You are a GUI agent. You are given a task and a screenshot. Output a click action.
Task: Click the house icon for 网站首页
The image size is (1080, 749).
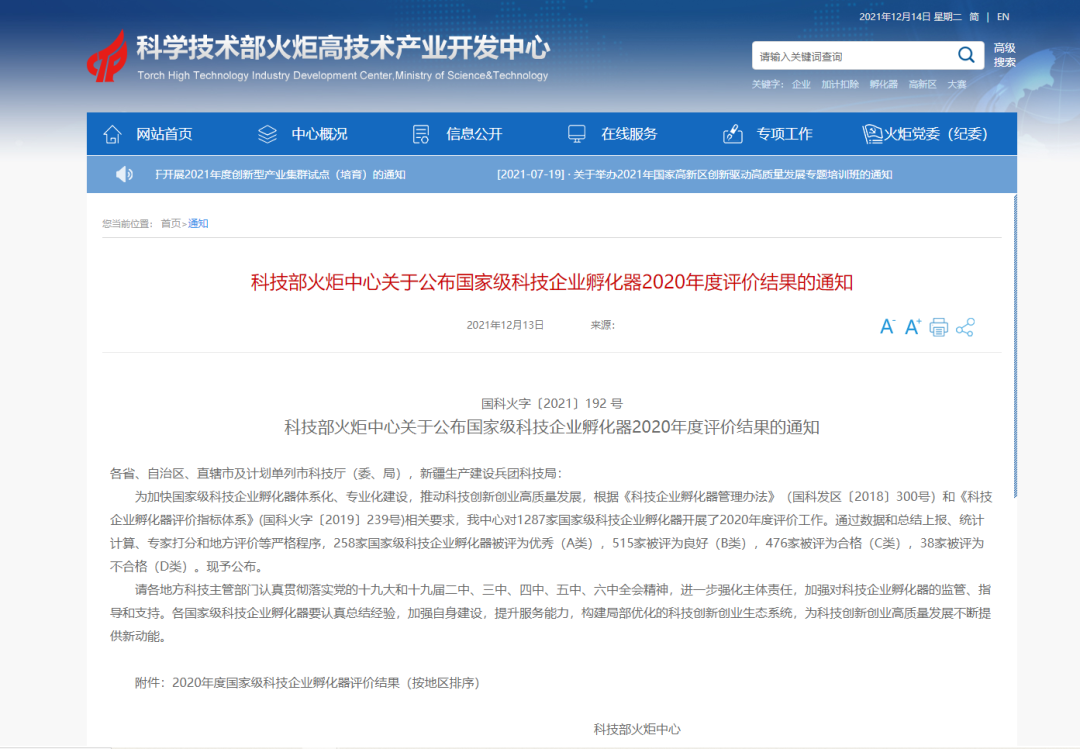click(112, 134)
